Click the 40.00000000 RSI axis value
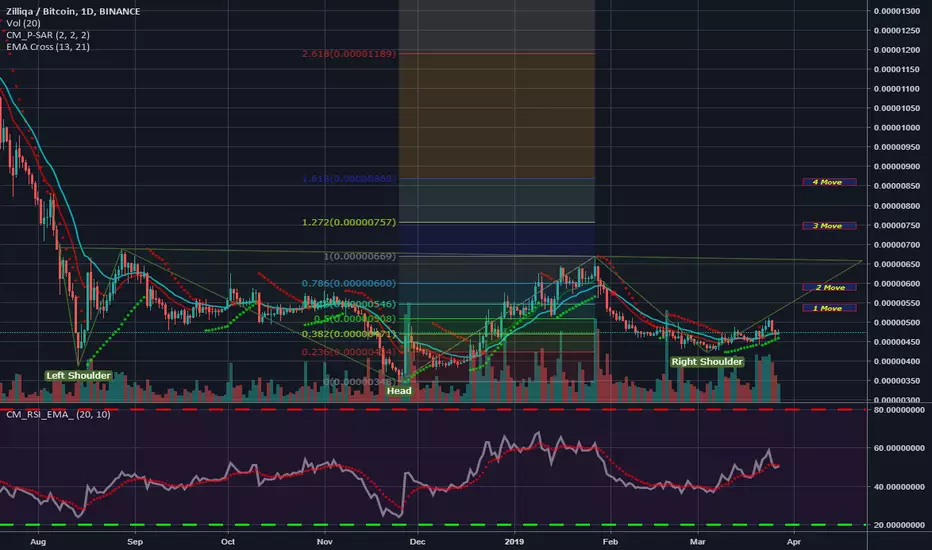Image resolution: width=932 pixels, height=550 pixels. pyautogui.click(x=899, y=487)
